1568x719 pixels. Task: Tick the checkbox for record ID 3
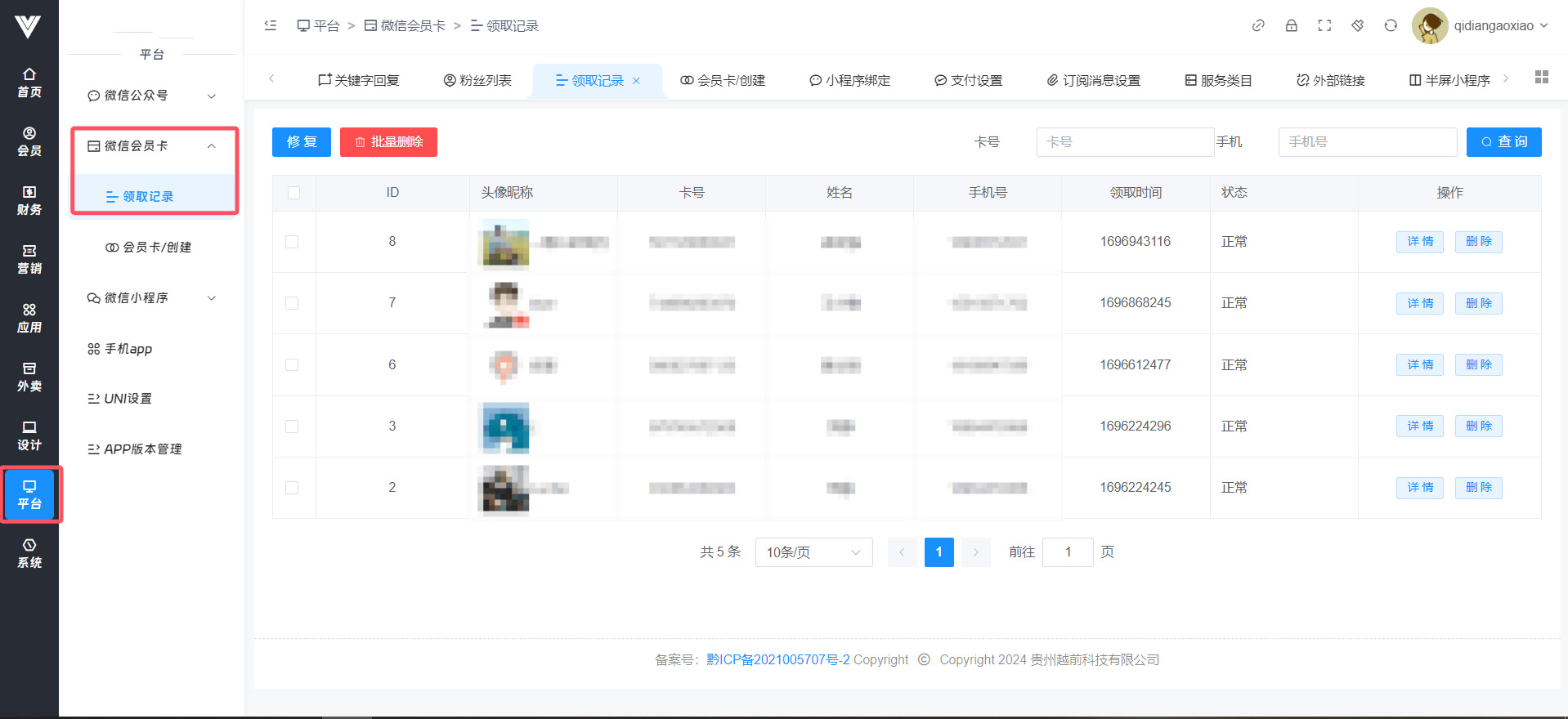(x=292, y=426)
